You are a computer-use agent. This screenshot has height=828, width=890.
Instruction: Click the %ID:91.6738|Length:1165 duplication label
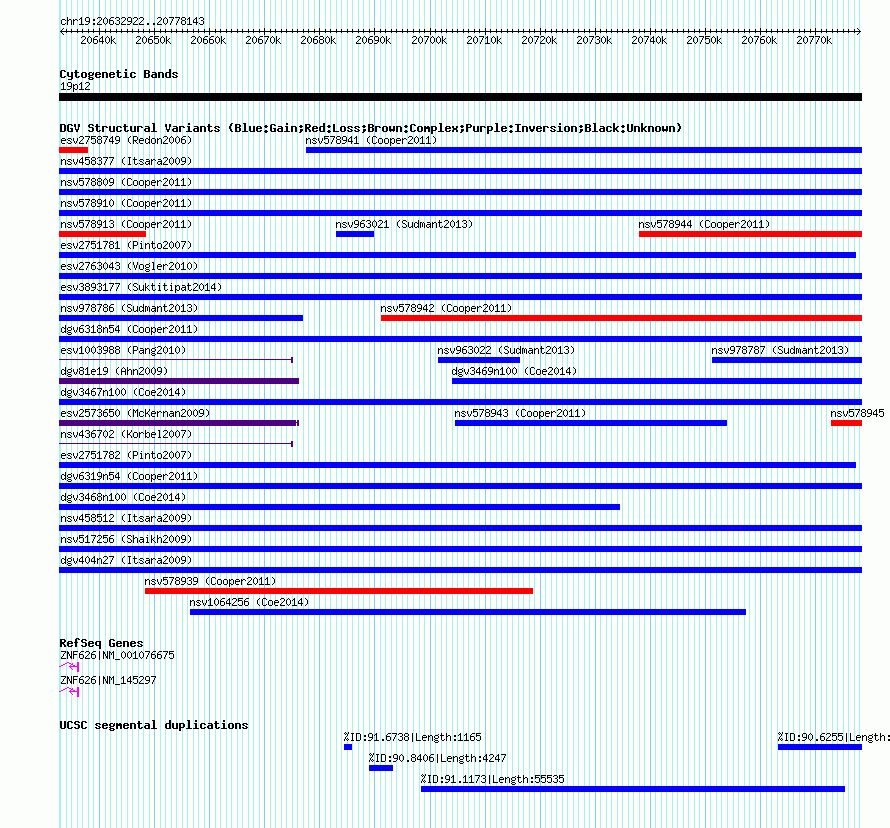click(x=412, y=737)
